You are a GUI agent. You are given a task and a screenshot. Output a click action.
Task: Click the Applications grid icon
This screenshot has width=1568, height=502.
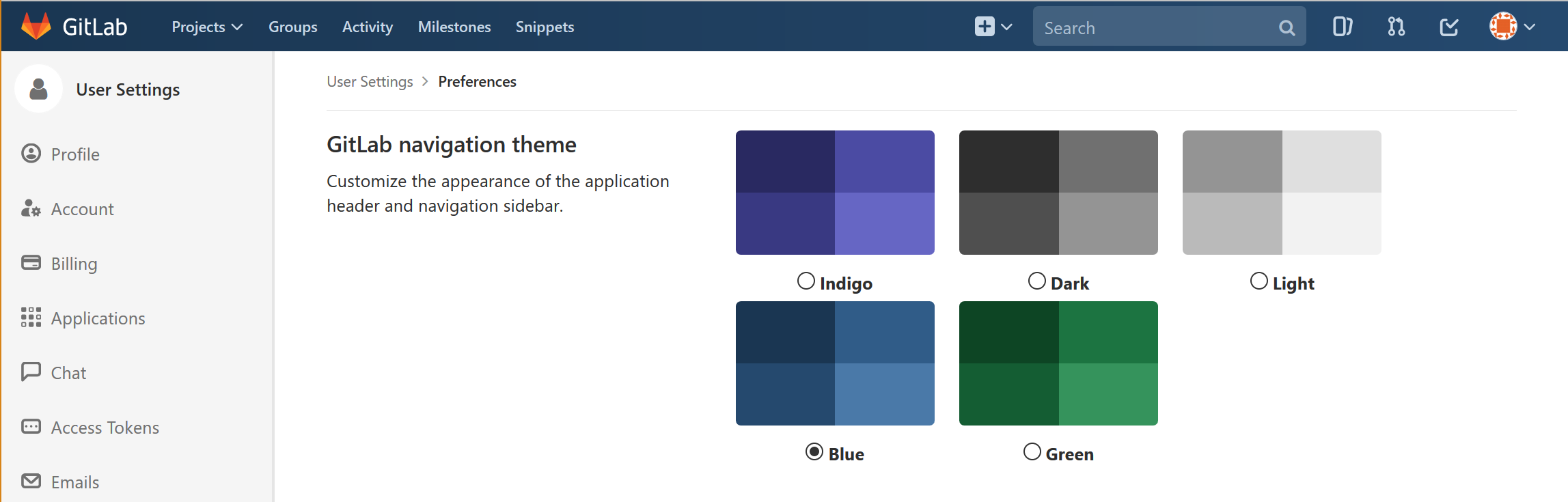(x=31, y=318)
